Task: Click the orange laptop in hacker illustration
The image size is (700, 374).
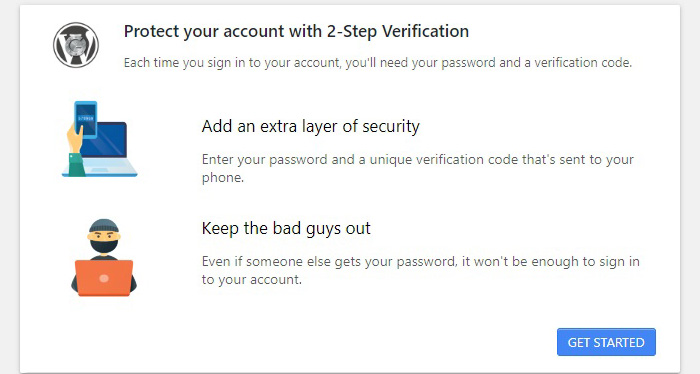Action: (x=104, y=278)
